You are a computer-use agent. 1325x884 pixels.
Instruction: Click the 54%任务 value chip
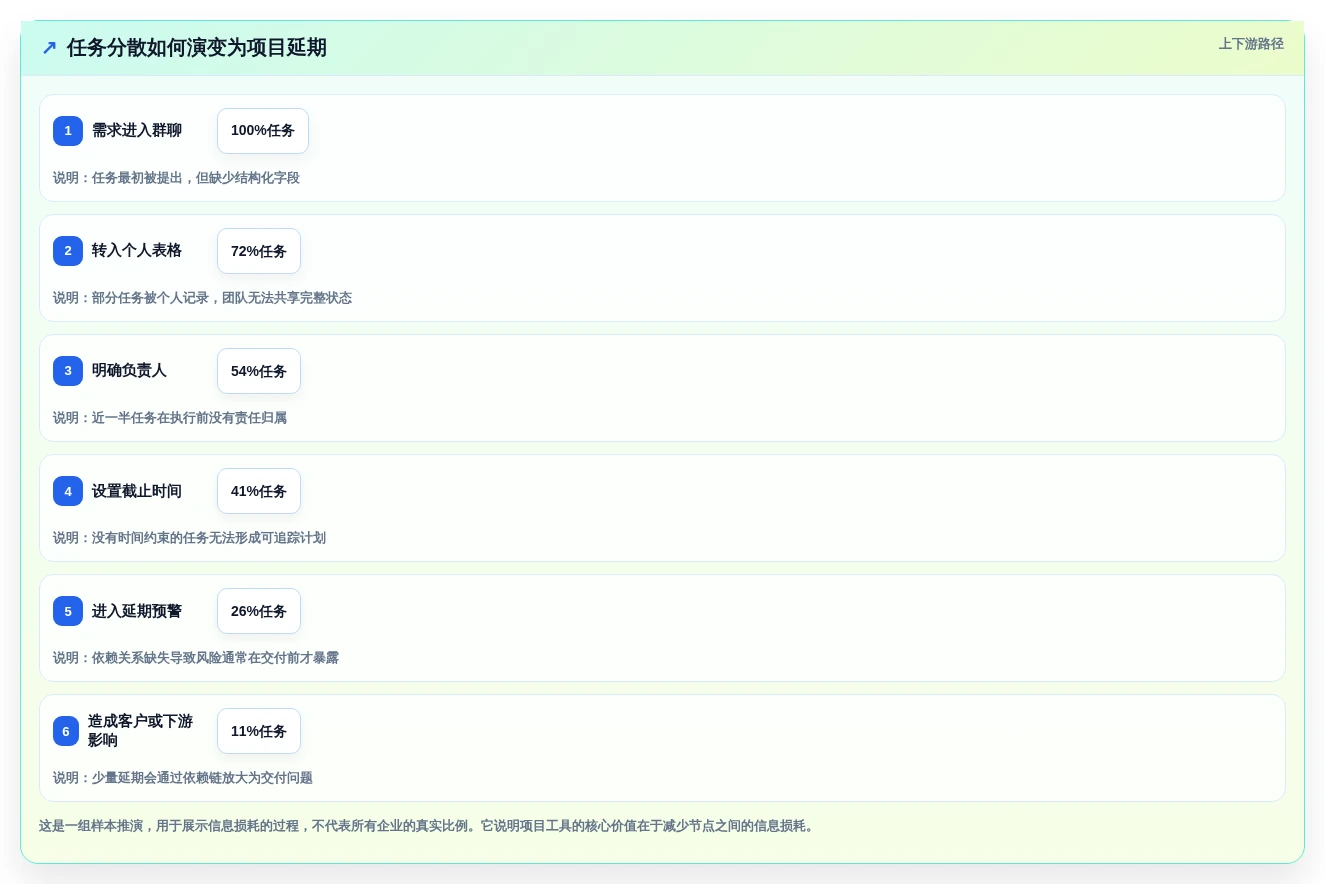point(259,371)
